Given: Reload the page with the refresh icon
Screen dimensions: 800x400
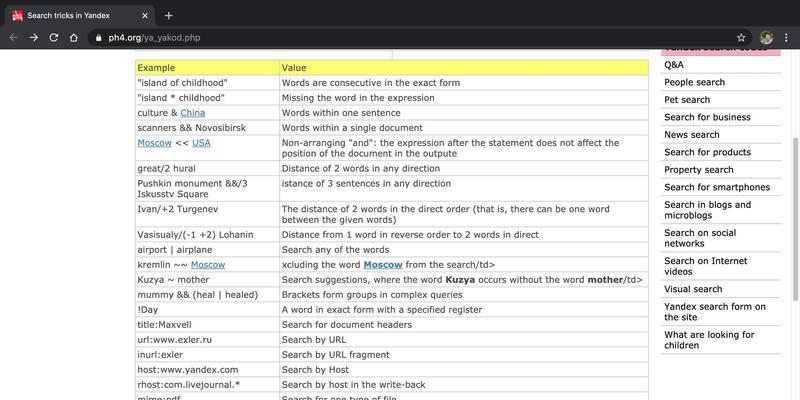Looking at the screenshot, I should point(54,38).
